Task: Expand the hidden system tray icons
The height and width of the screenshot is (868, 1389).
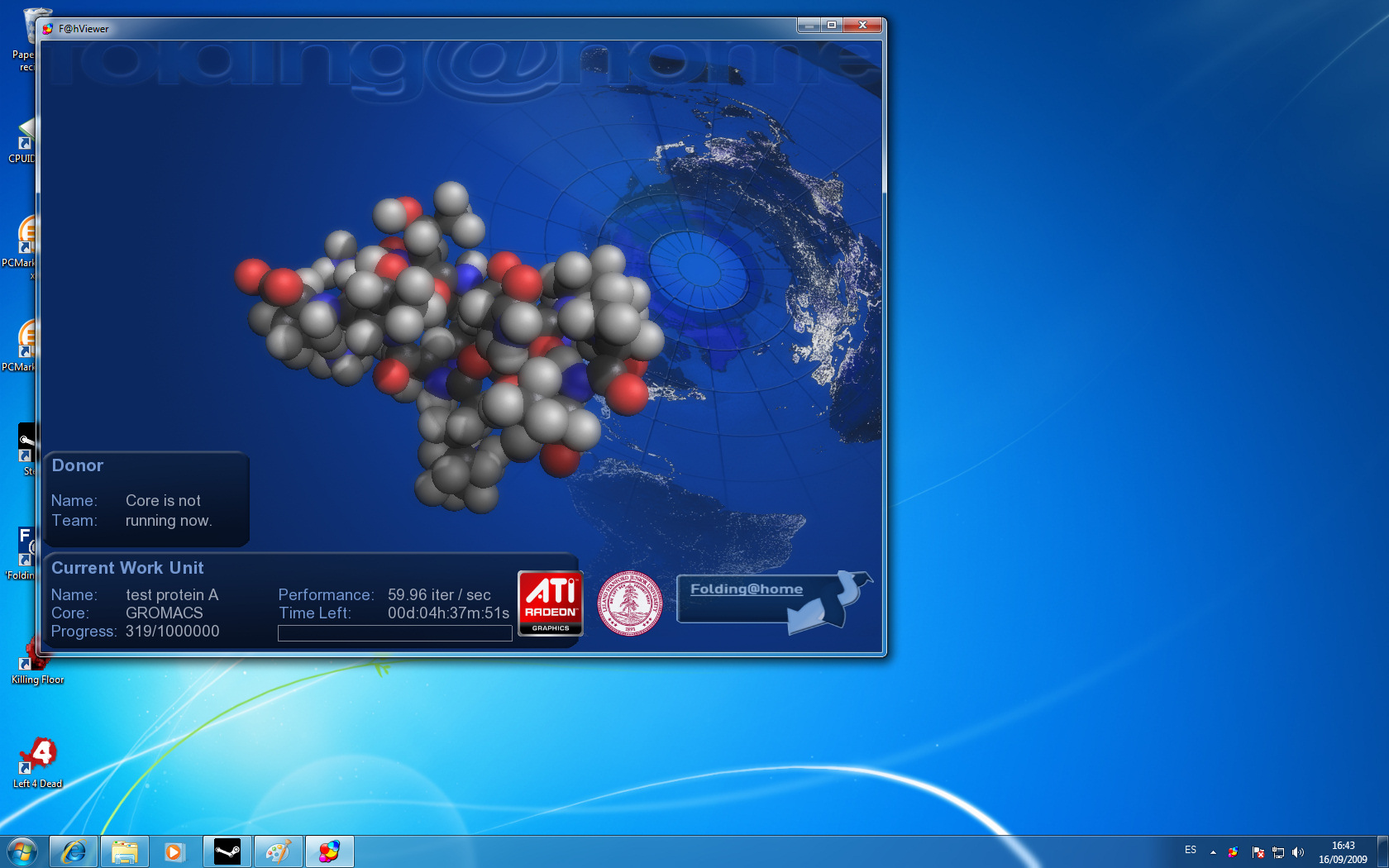Action: [1213, 851]
